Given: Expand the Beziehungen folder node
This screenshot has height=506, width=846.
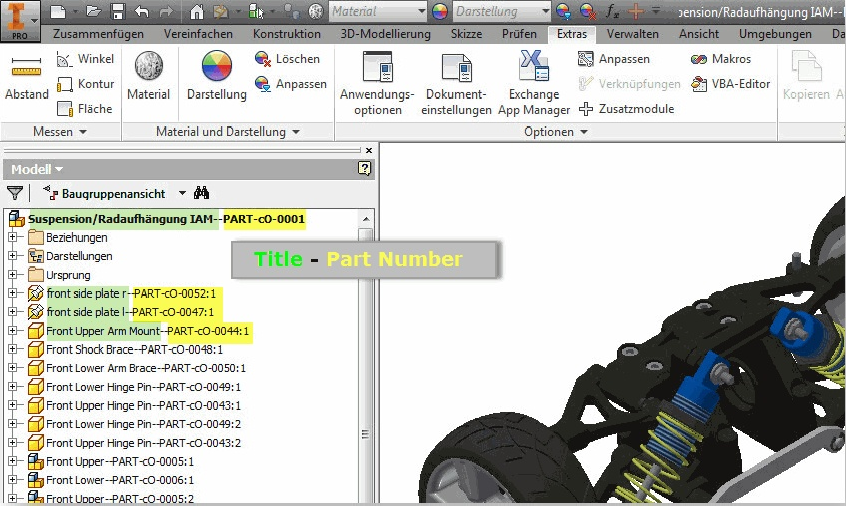Looking at the screenshot, I should point(13,238).
